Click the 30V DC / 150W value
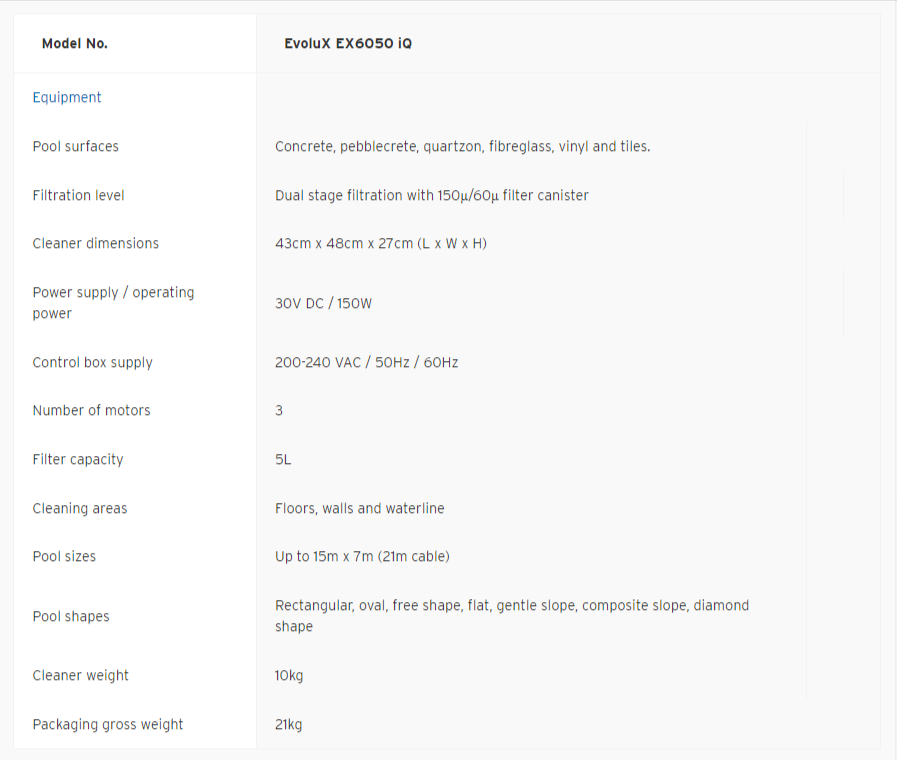 [x=323, y=303]
